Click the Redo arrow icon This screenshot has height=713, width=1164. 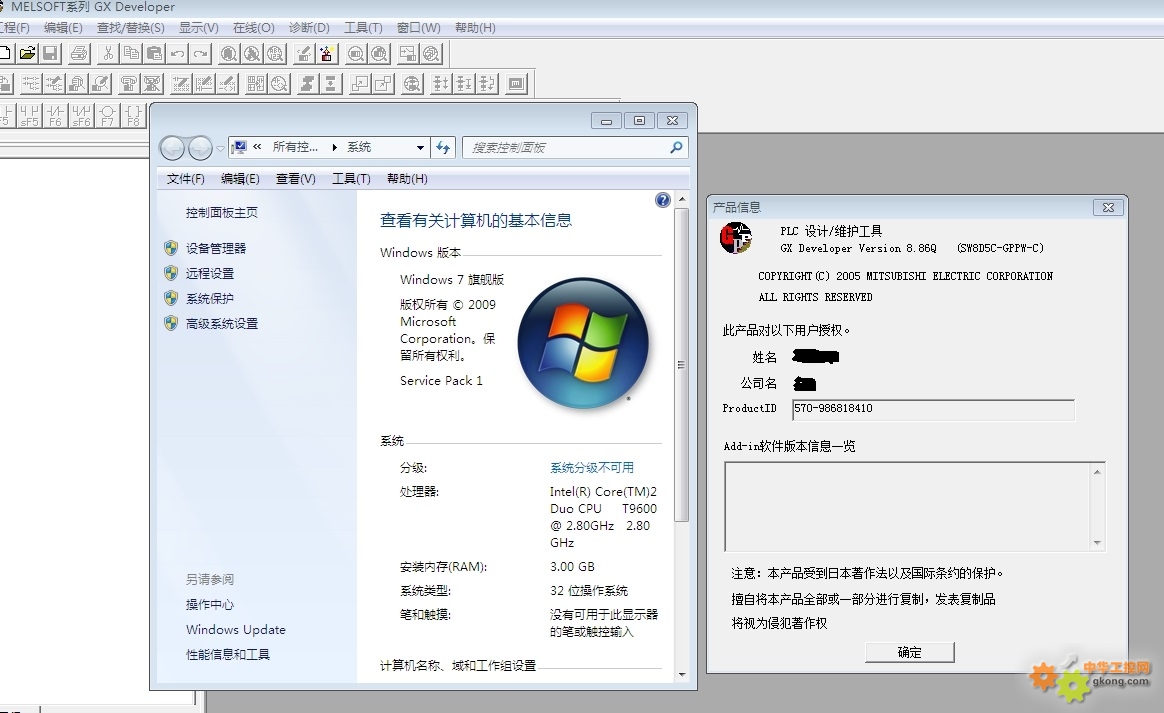pyautogui.click(x=200, y=53)
